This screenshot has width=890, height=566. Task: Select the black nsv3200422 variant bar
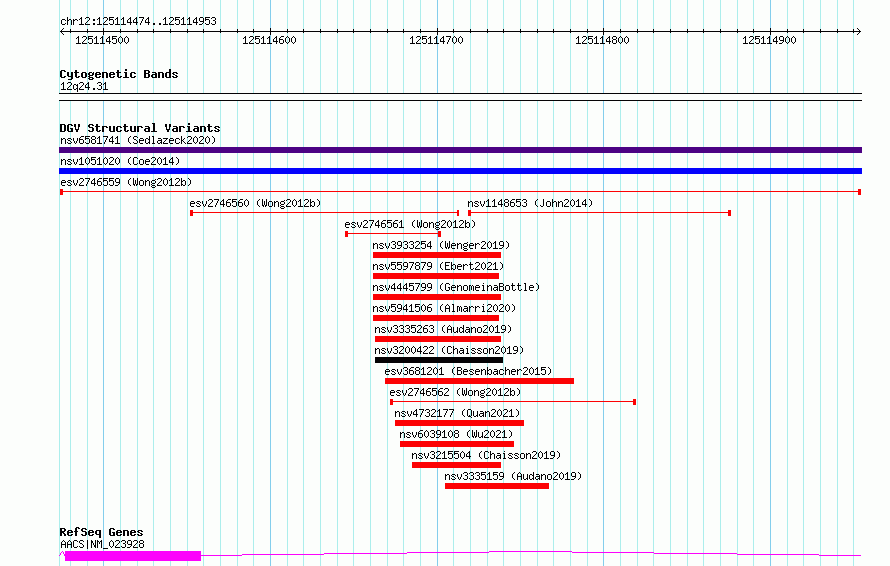439,360
